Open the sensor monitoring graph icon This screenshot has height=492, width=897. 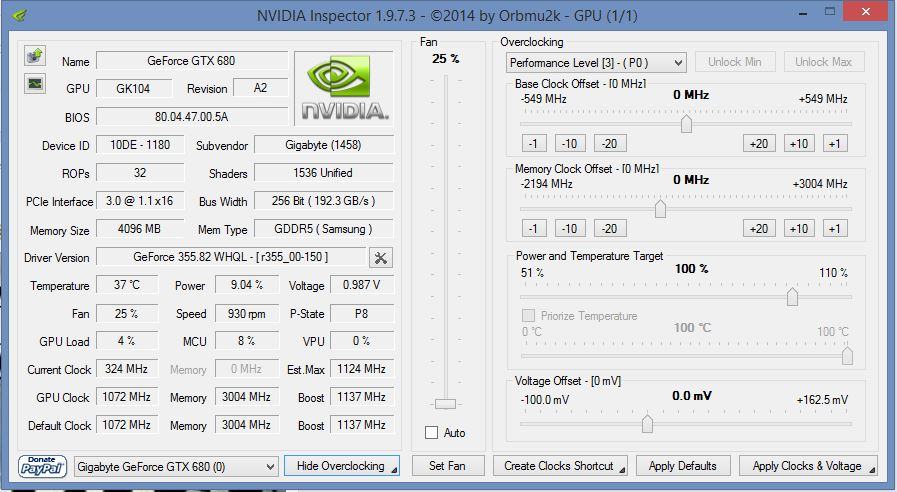click(x=35, y=84)
